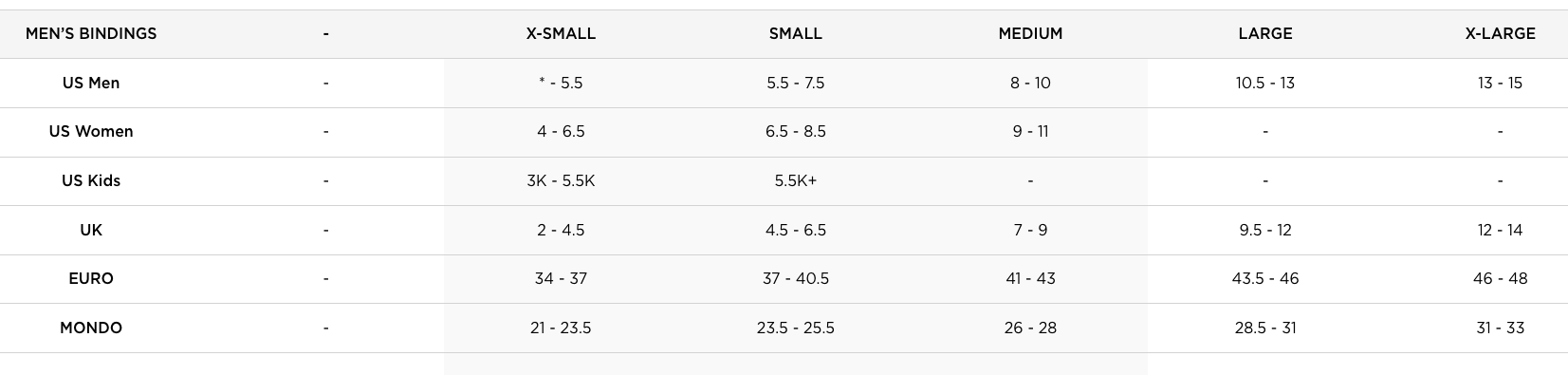Click the 43.5 - 46 EURO cell
Image resolution: width=1568 pixels, height=375 pixels.
tap(1264, 278)
